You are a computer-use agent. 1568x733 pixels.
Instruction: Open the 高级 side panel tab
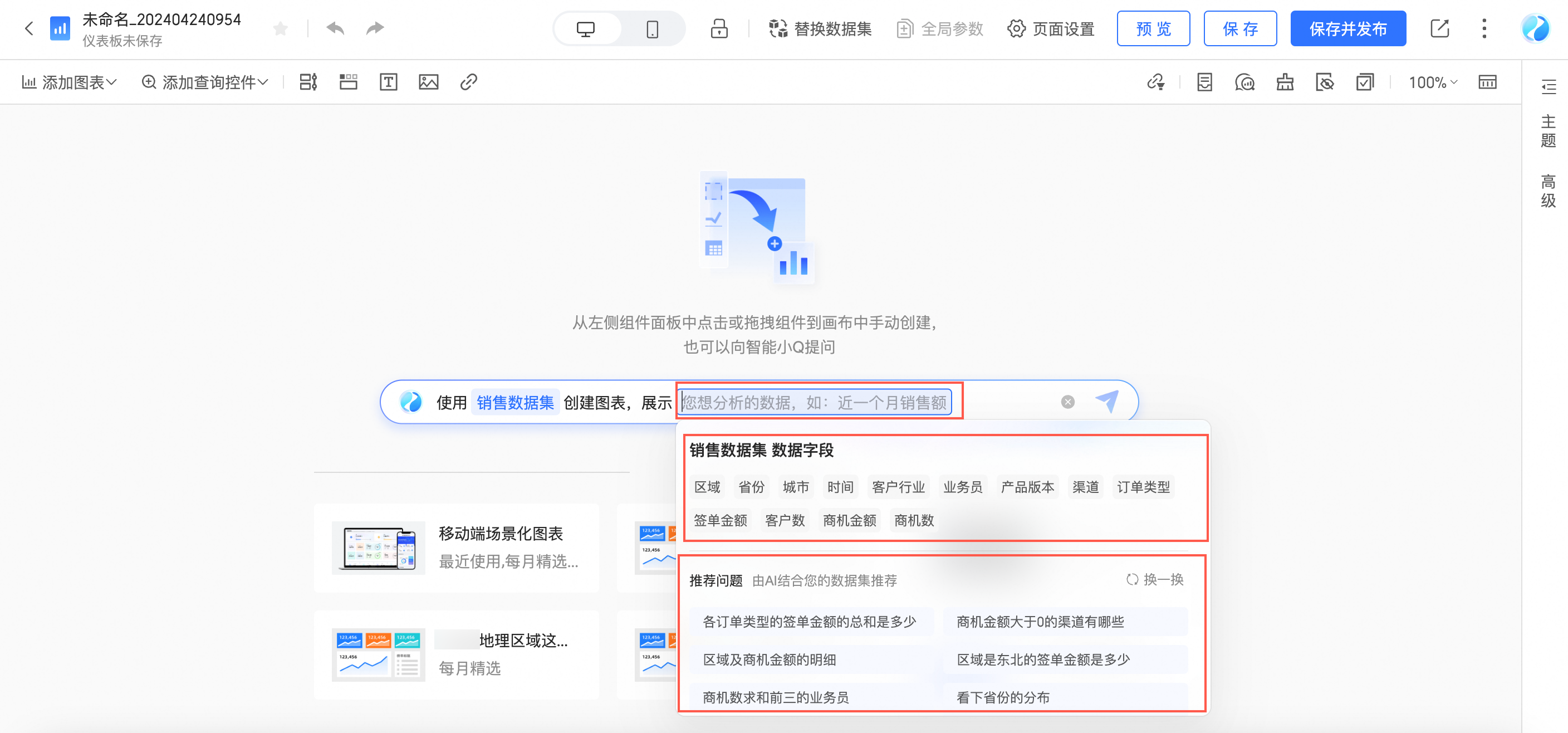pyautogui.click(x=1547, y=190)
